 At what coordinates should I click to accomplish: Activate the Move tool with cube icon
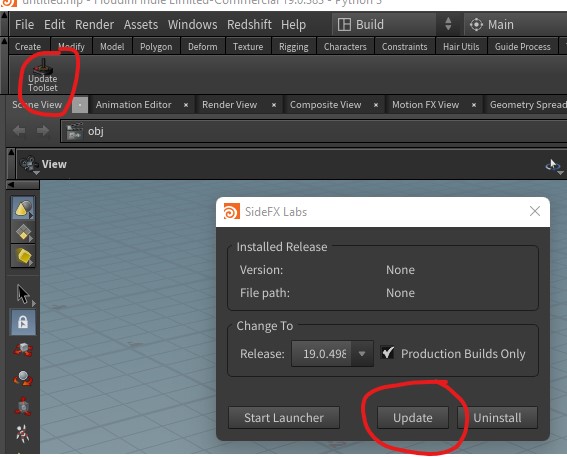(x=23, y=349)
